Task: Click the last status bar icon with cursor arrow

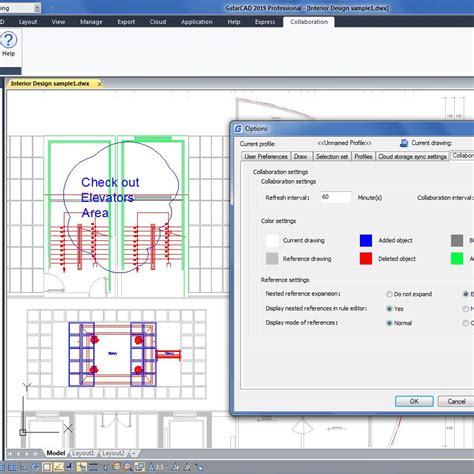Action: pos(199,467)
